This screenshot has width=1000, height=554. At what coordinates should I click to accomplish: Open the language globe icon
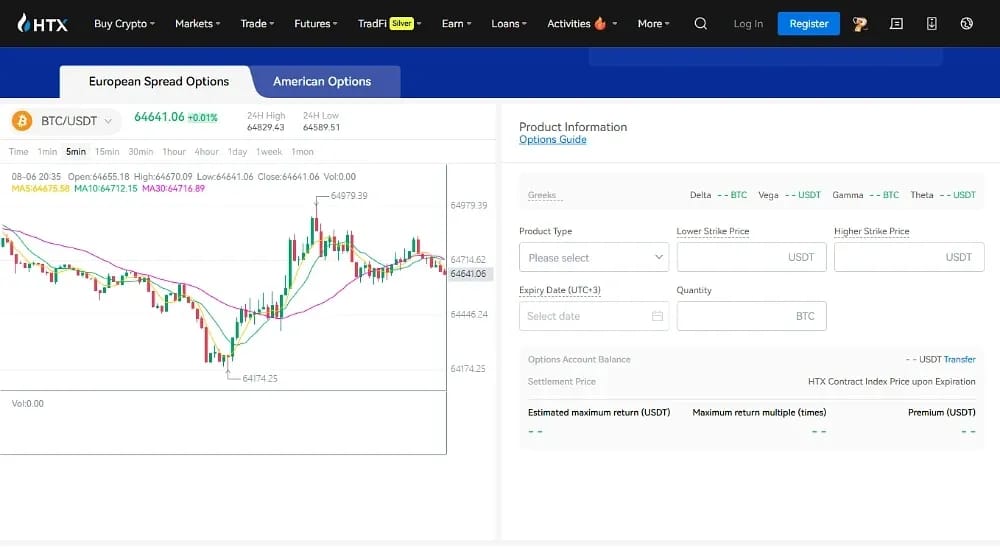point(966,24)
